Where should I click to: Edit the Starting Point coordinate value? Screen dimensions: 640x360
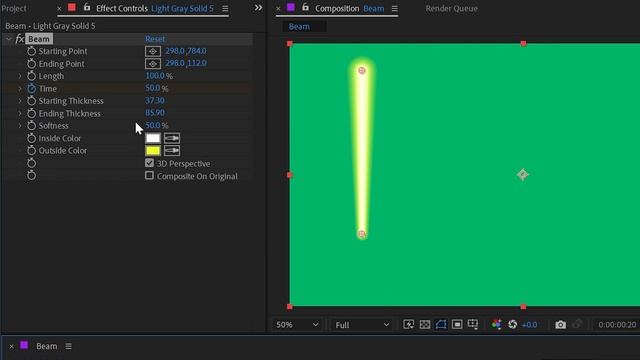(186, 51)
